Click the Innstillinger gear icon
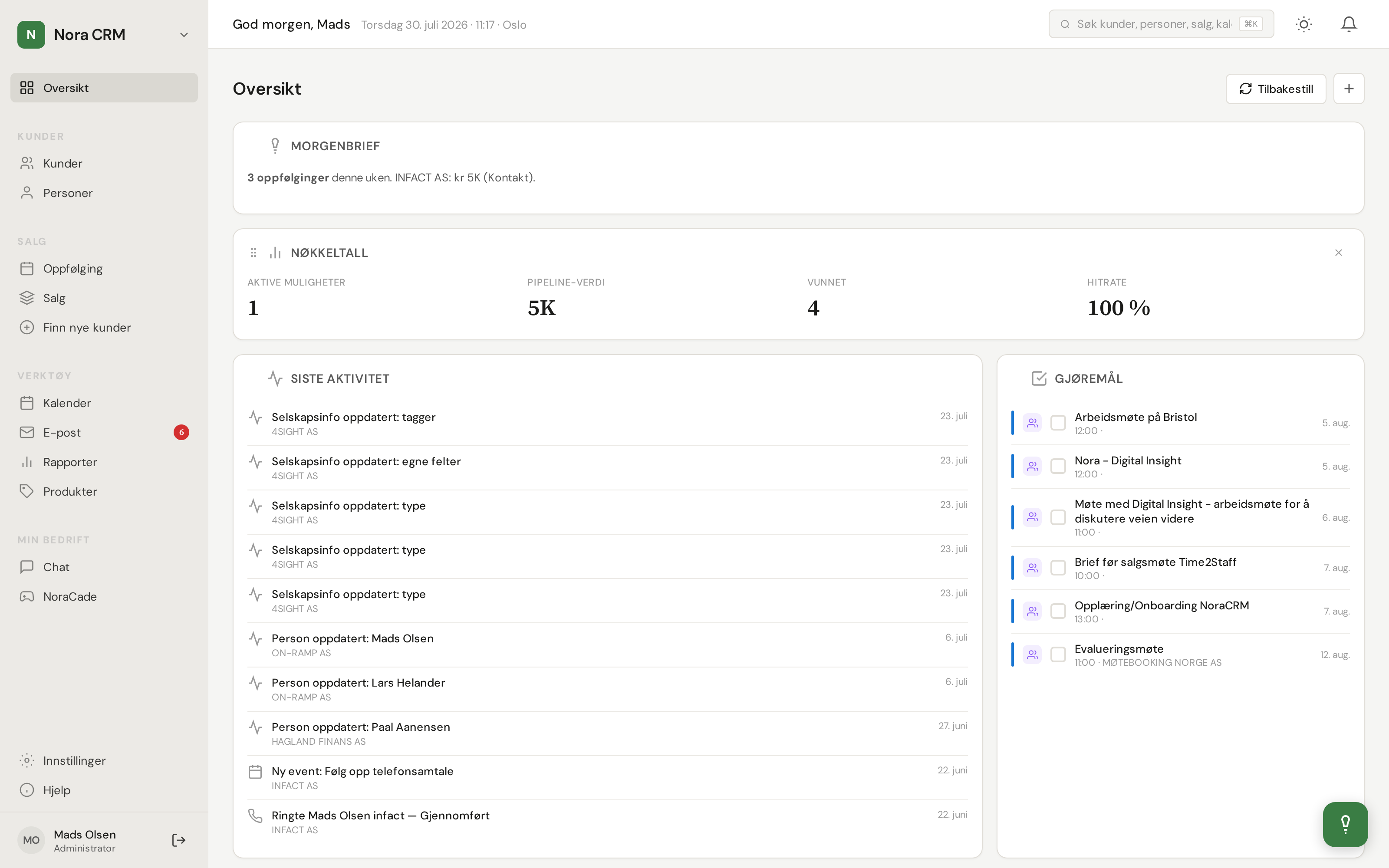The height and width of the screenshot is (868, 1389). [x=27, y=761]
